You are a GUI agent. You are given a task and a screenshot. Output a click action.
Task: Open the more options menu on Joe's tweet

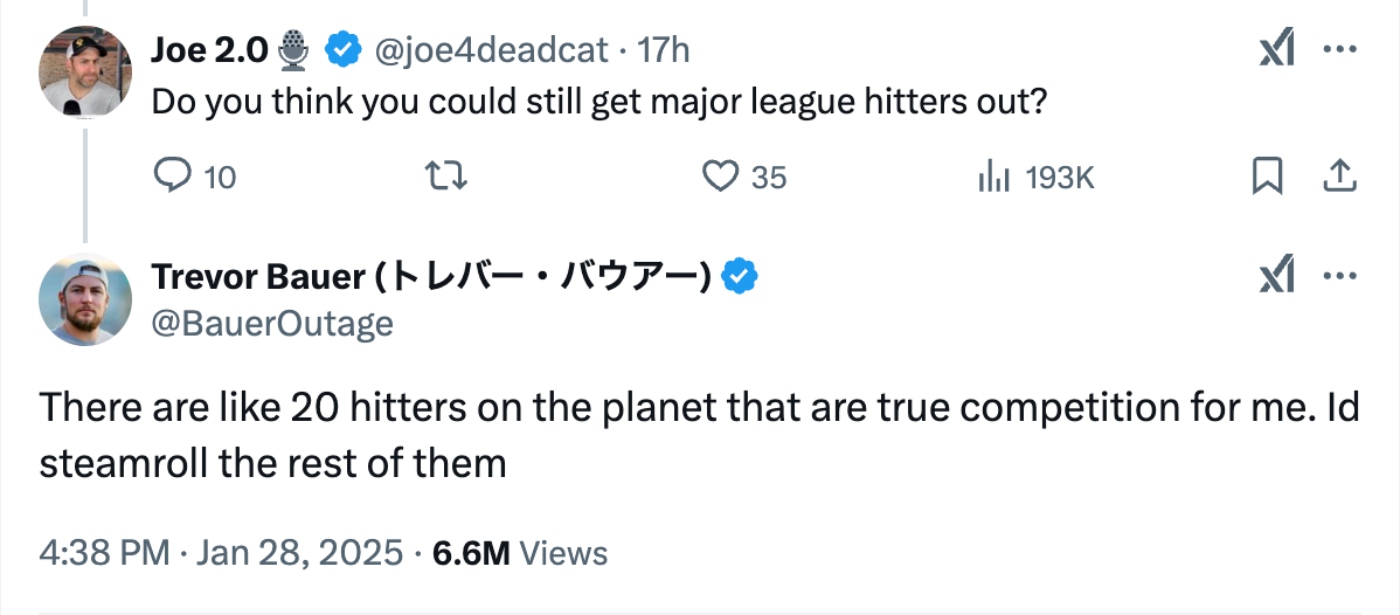point(1339,50)
